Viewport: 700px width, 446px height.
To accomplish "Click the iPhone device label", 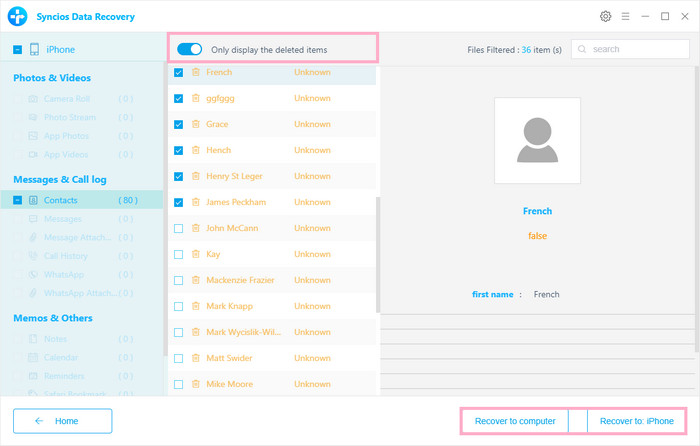I will 60,50.
